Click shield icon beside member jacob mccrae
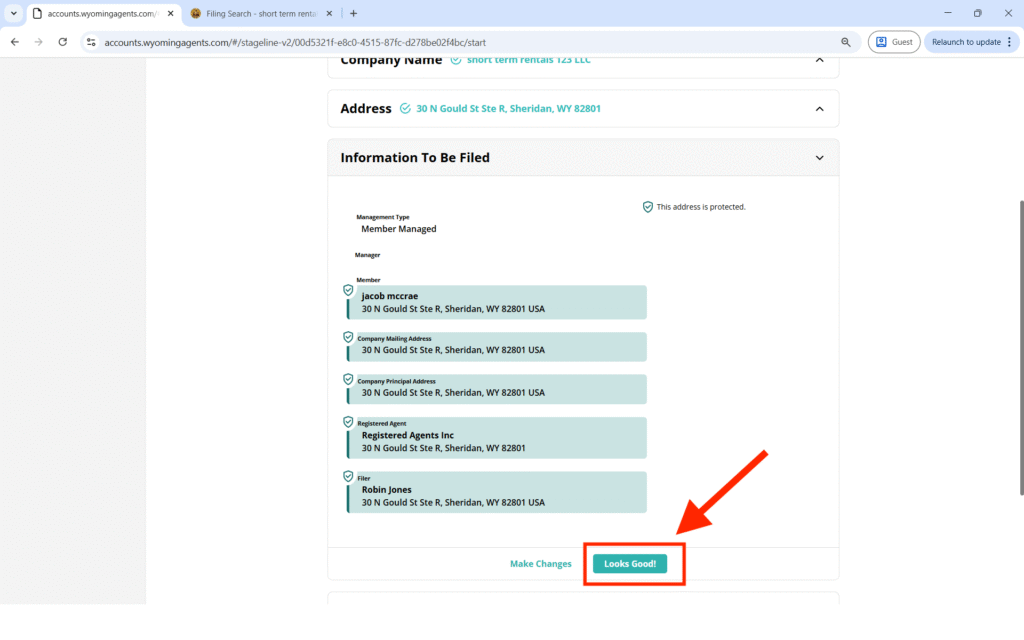1024x640 pixels. click(348, 290)
